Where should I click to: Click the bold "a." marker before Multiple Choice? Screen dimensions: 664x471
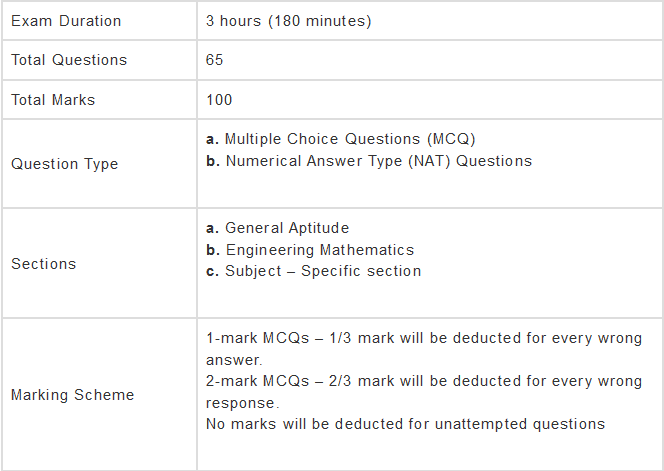(212, 139)
